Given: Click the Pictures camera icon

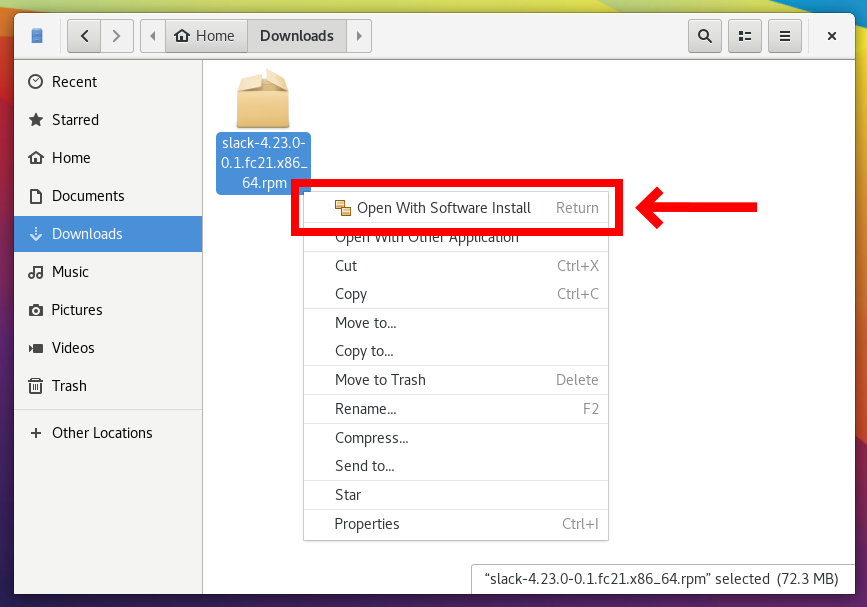Looking at the screenshot, I should point(35,310).
